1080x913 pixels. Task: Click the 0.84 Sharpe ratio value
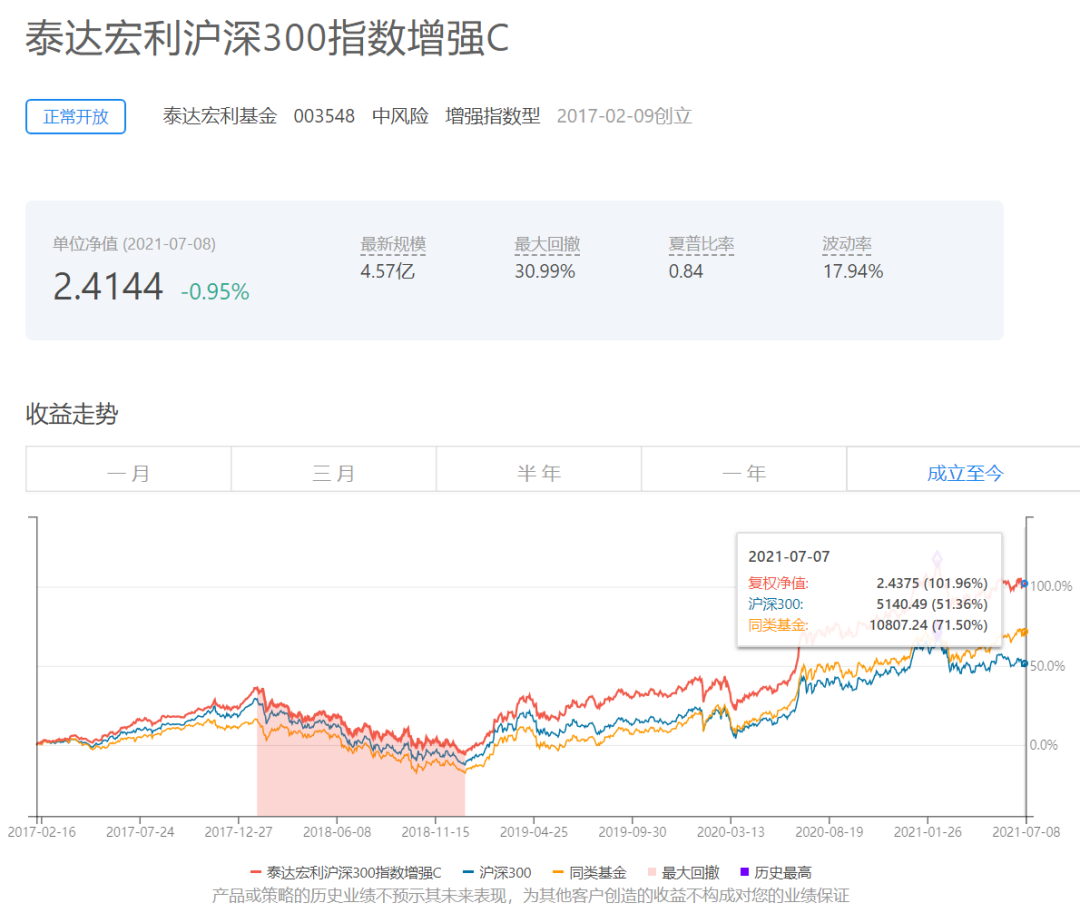coord(686,271)
